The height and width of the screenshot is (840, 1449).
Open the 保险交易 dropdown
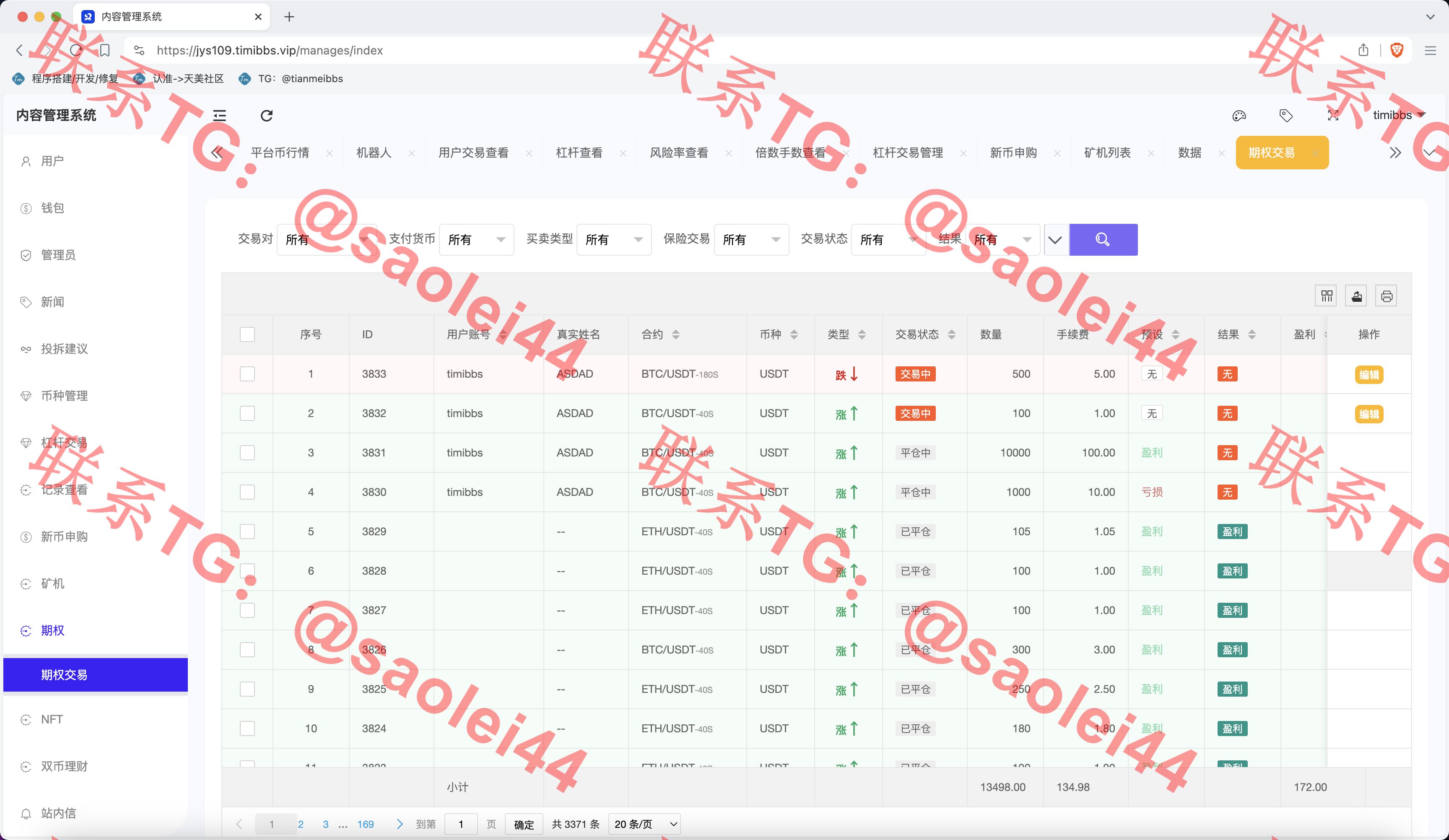(751, 239)
